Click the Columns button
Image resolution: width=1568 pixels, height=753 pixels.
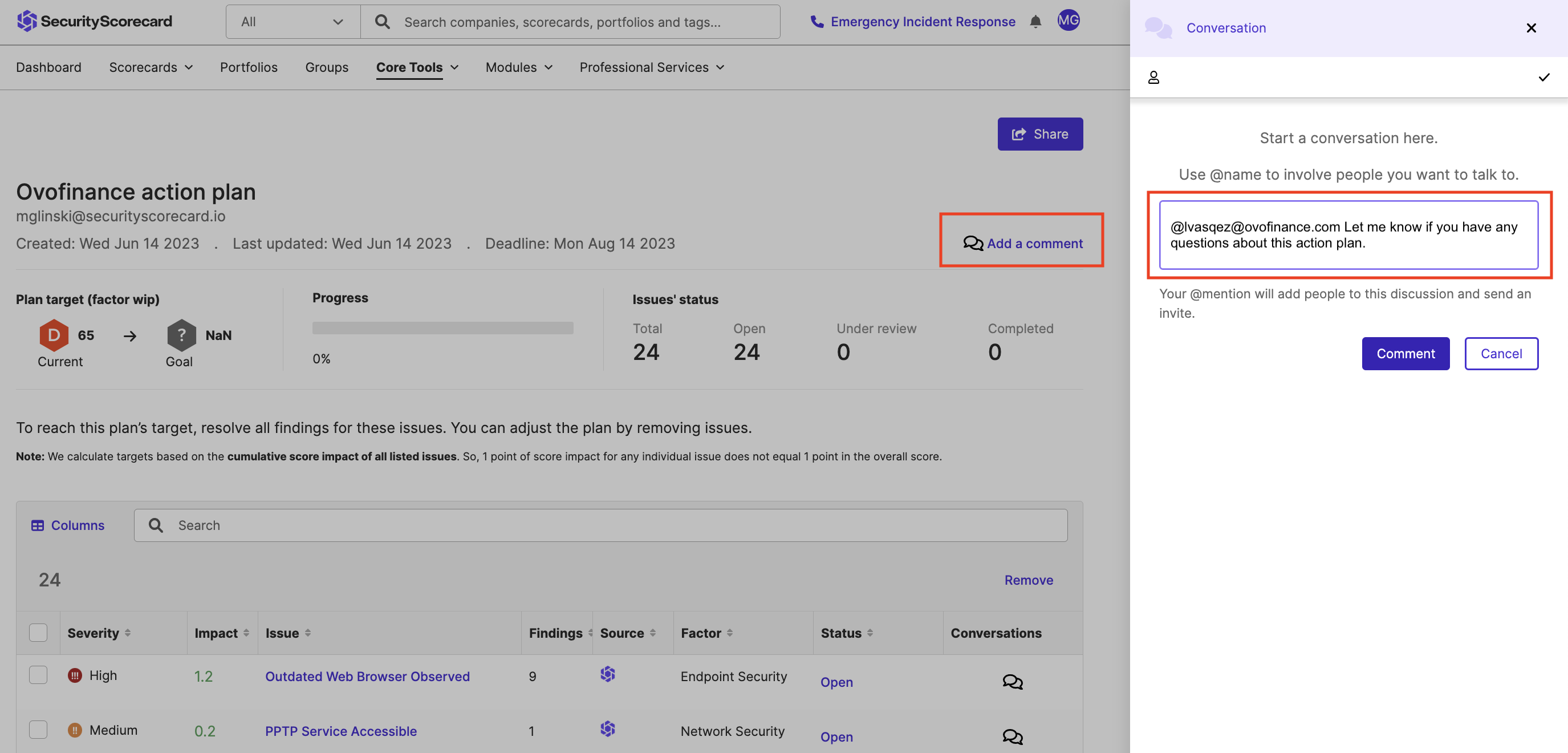[x=67, y=525]
